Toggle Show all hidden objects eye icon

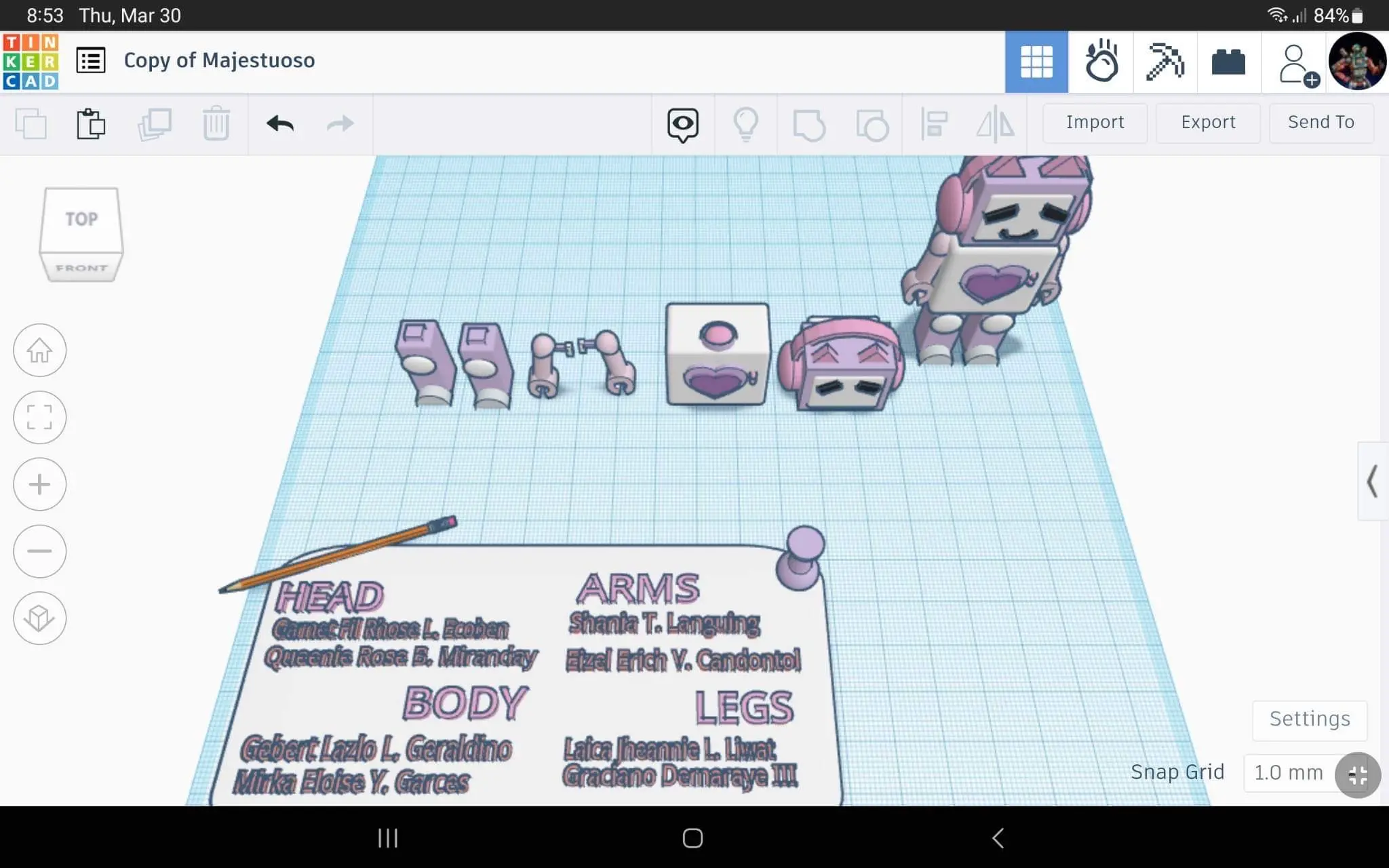tap(682, 124)
